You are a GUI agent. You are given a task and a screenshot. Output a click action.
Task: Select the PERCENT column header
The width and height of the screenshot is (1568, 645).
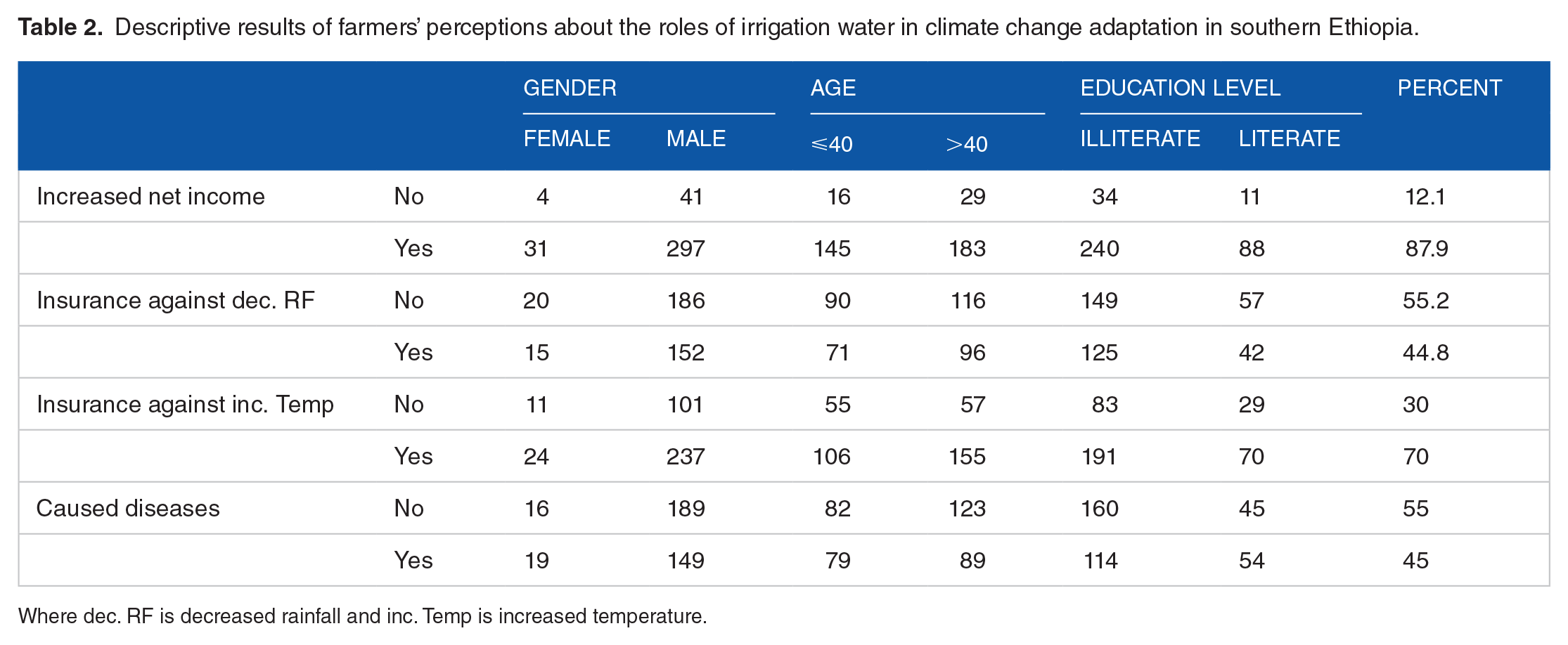point(1449,88)
